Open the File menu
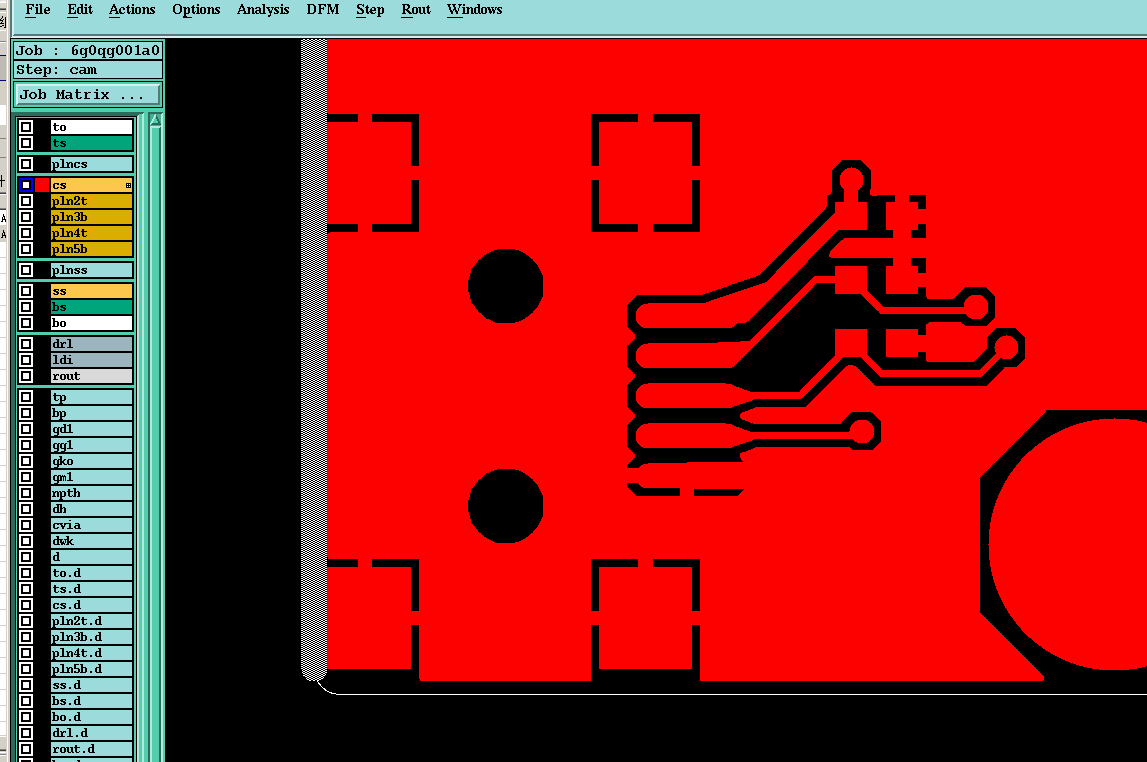The width and height of the screenshot is (1147, 762). [x=37, y=10]
